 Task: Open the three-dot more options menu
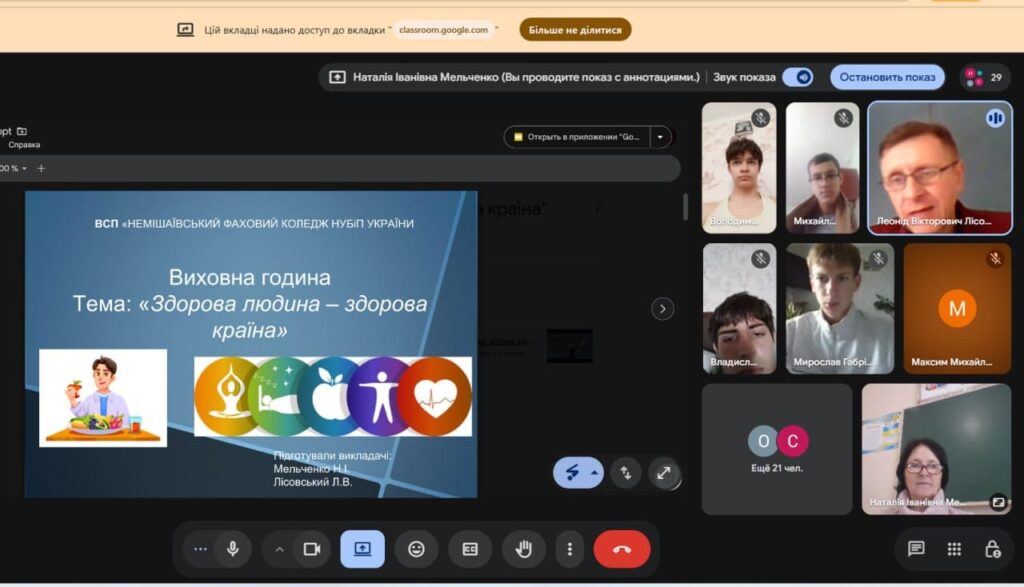point(569,549)
